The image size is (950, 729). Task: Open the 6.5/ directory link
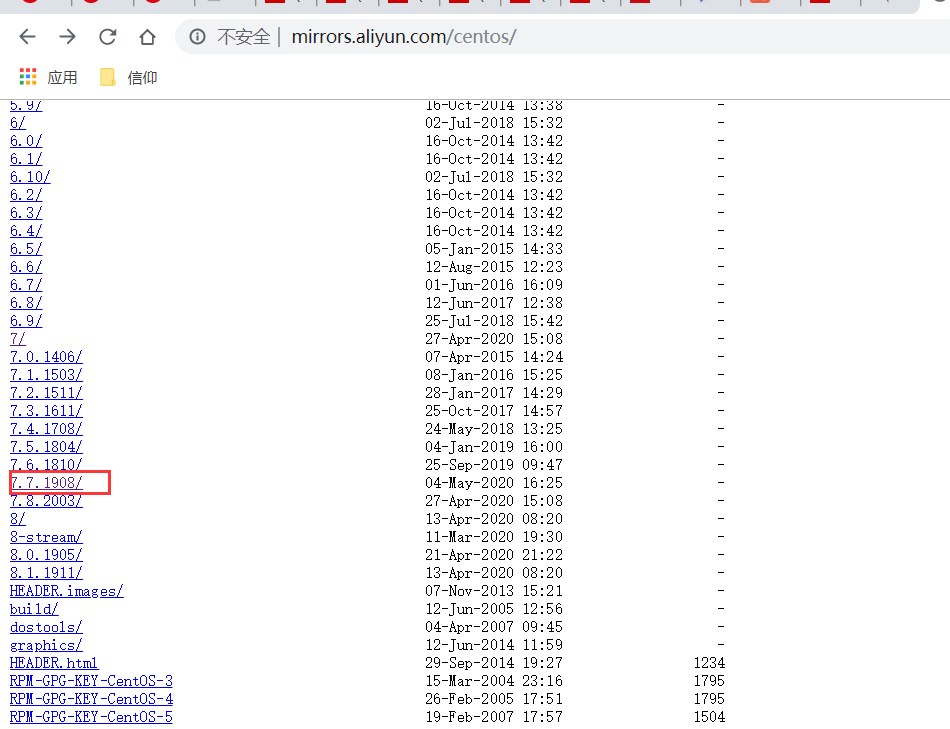26,249
